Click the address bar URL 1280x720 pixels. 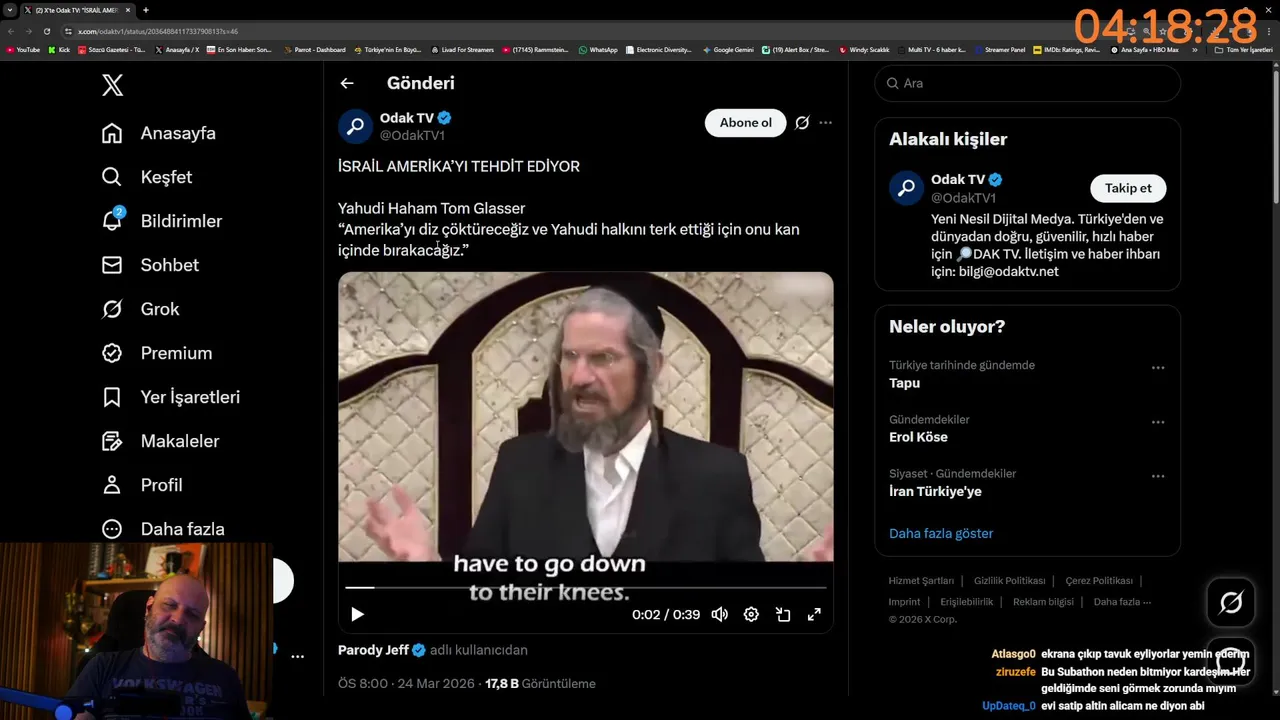(158, 32)
